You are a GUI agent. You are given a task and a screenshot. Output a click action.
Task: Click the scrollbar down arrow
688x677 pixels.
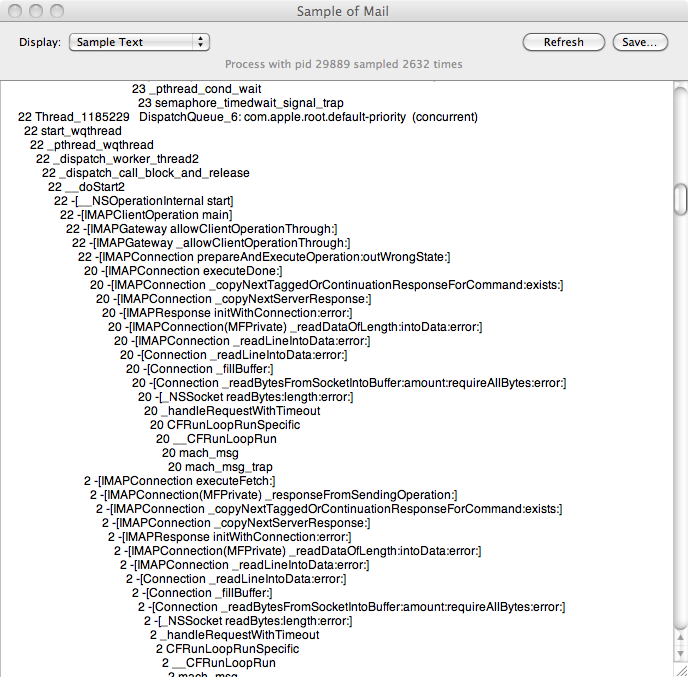[681, 653]
